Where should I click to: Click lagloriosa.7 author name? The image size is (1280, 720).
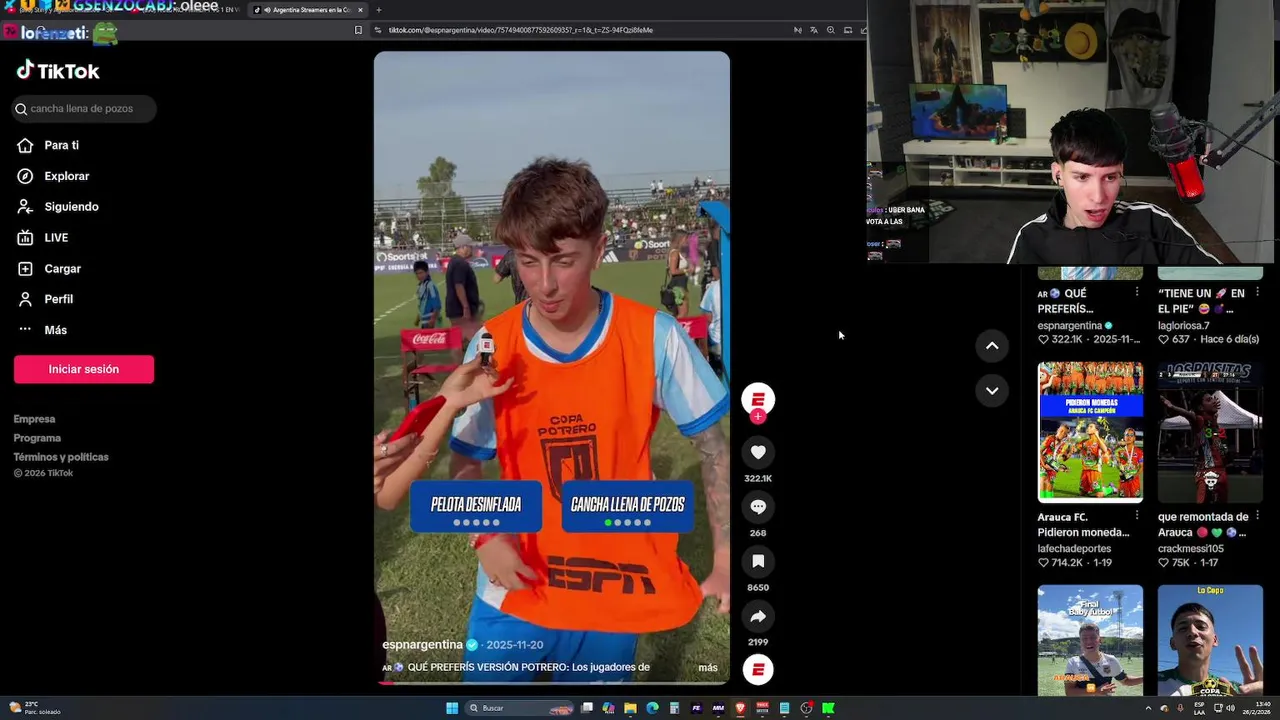[1183, 325]
